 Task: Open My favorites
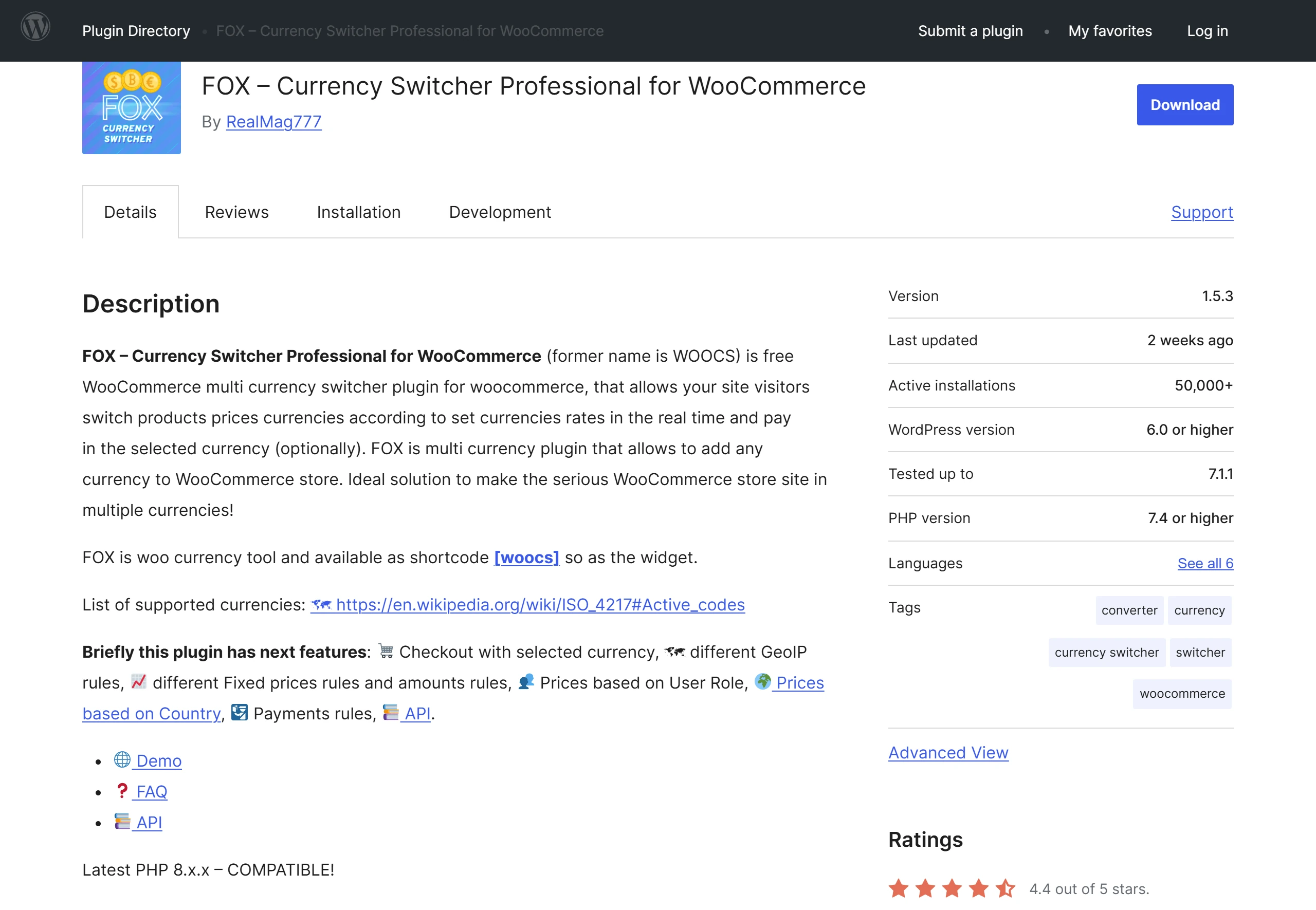point(1110,31)
